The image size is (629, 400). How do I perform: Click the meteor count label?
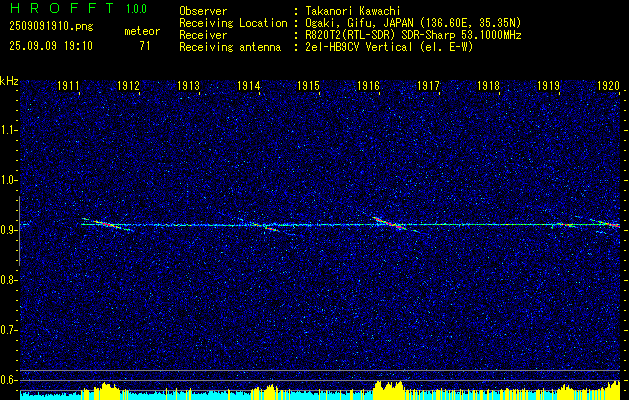[142, 31]
